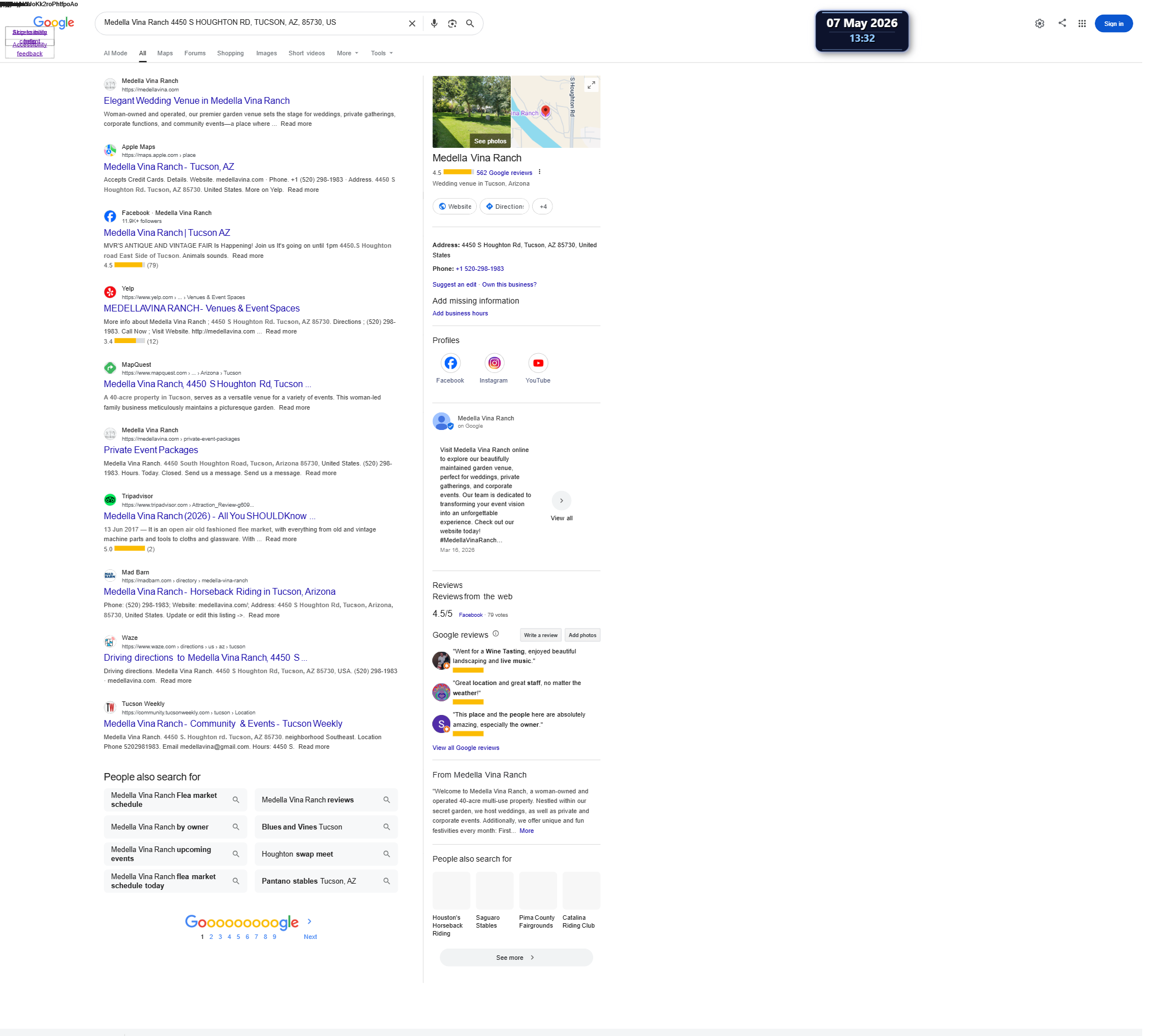1149x1036 pixels.
Task: Open 'Private Event Packages' result
Action: 150,450
